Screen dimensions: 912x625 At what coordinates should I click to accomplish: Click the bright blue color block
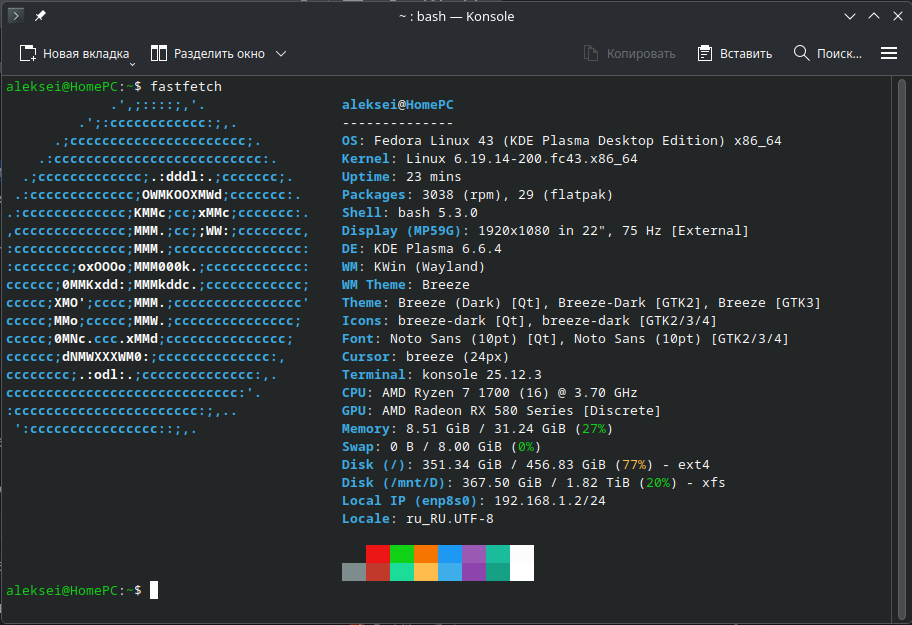tap(450, 553)
